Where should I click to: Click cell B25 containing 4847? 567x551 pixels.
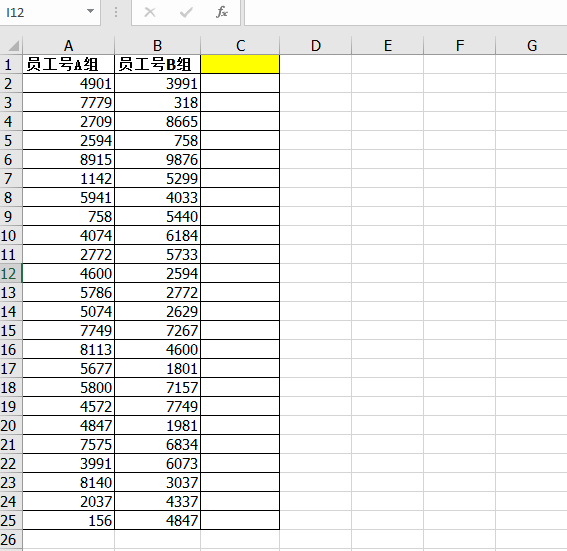coord(157,520)
